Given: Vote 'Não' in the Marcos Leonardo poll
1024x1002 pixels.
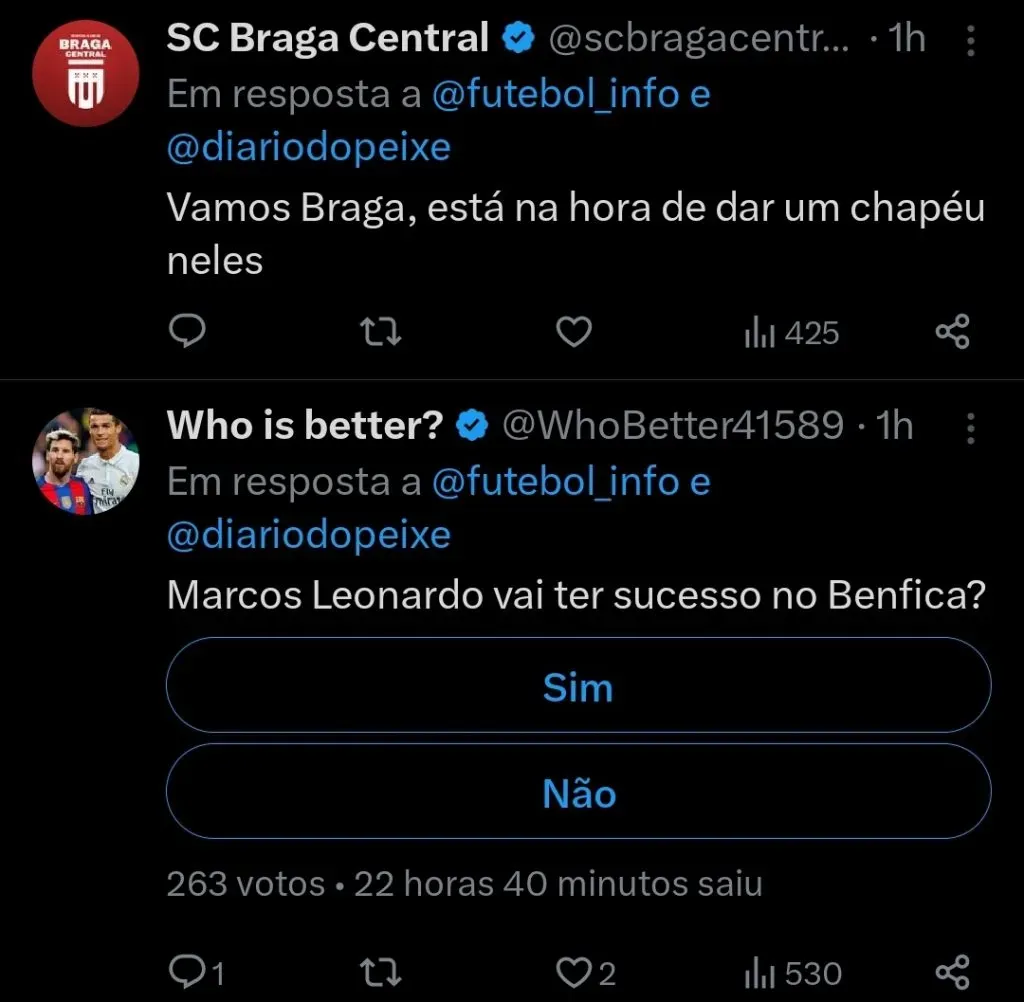Looking at the screenshot, I should pos(578,793).
